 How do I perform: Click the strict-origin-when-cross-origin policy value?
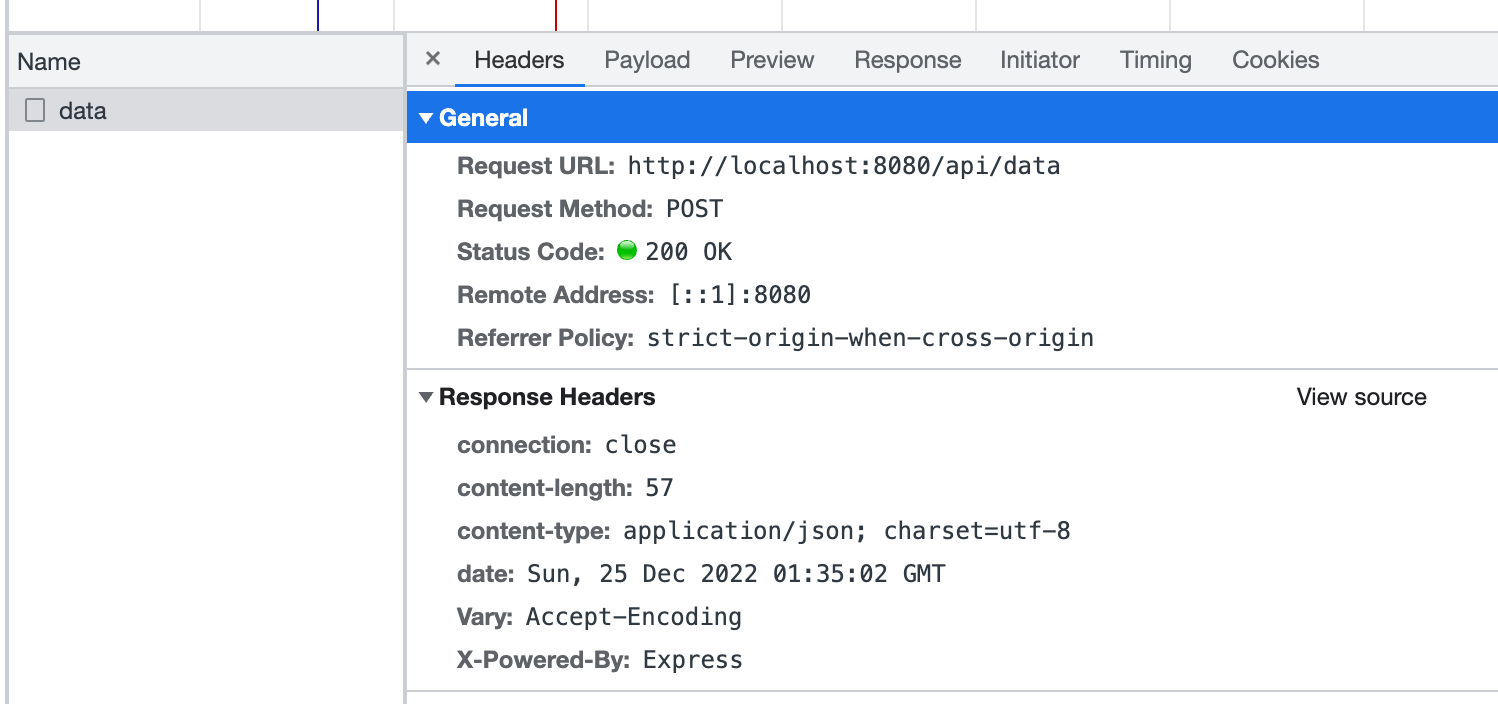[870, 338]
